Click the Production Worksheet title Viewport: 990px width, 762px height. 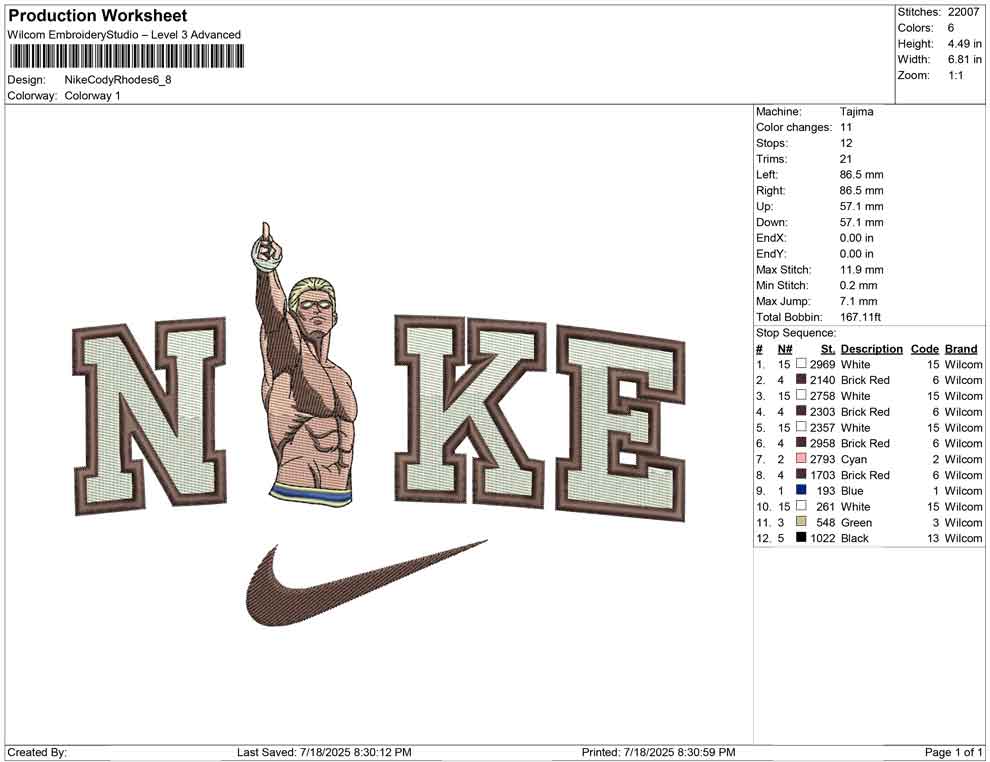click(x=97, y=16)
